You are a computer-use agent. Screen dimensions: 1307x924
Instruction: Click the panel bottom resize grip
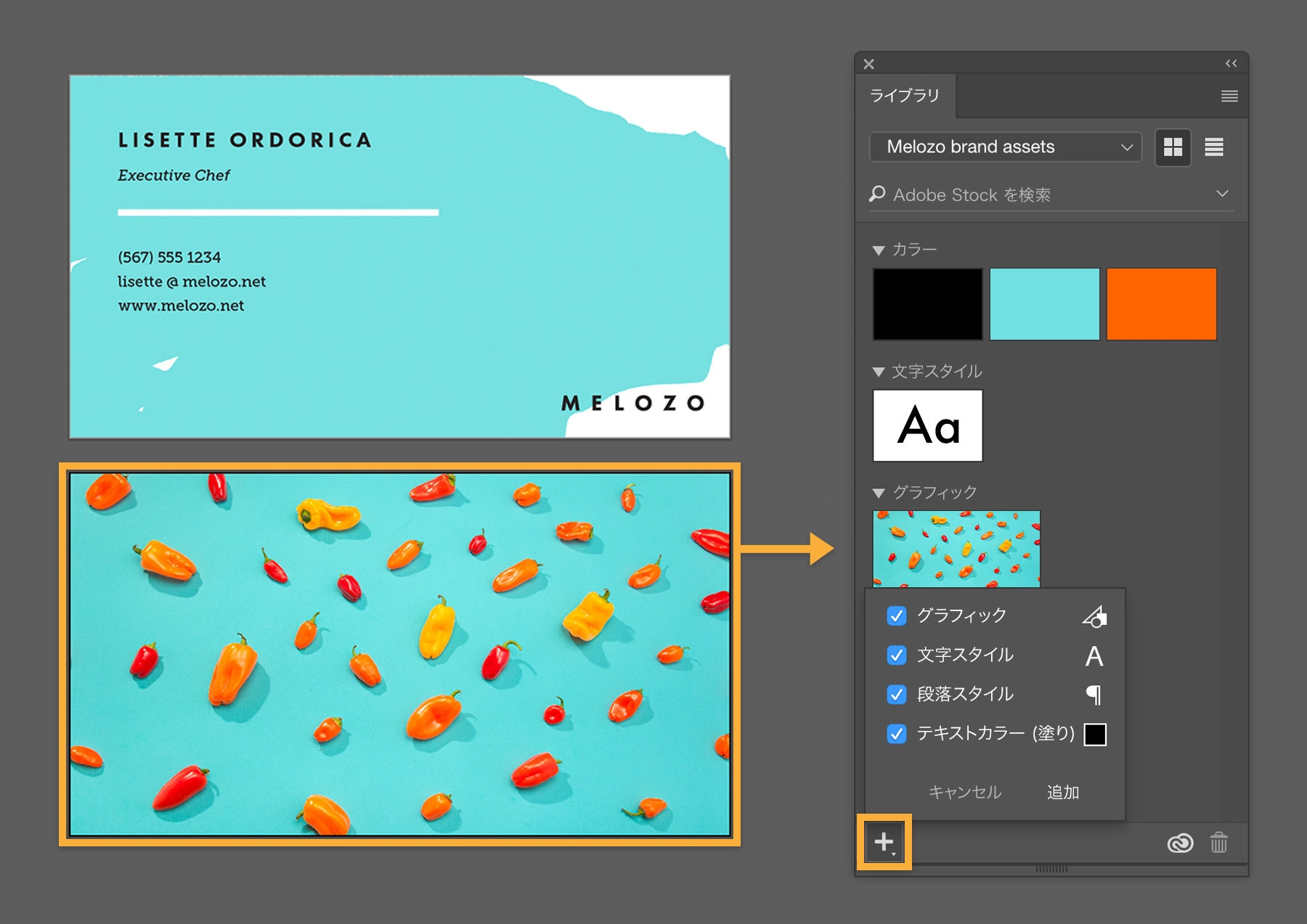pos(1051,869)
